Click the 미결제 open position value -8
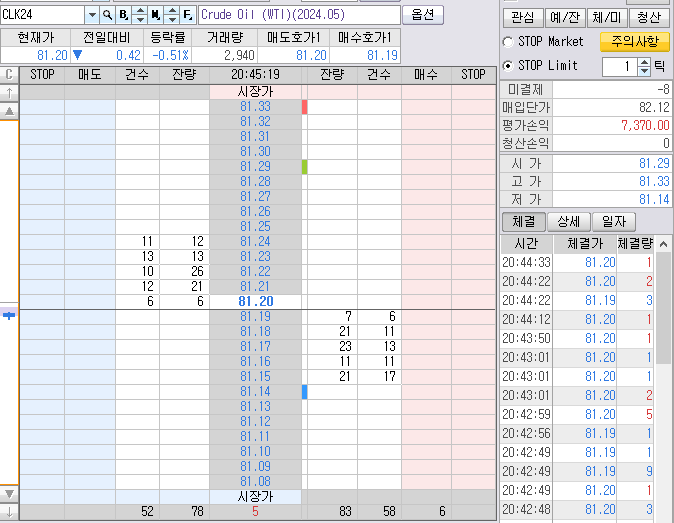This screenshot has width=674, height=523. pos(611,89)
